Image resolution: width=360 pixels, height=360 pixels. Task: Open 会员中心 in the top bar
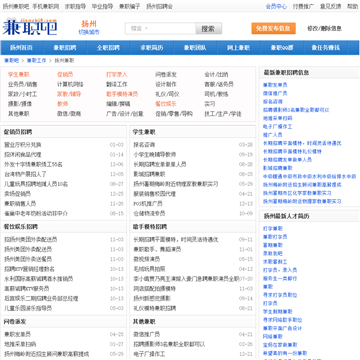[x=276, y=6]
